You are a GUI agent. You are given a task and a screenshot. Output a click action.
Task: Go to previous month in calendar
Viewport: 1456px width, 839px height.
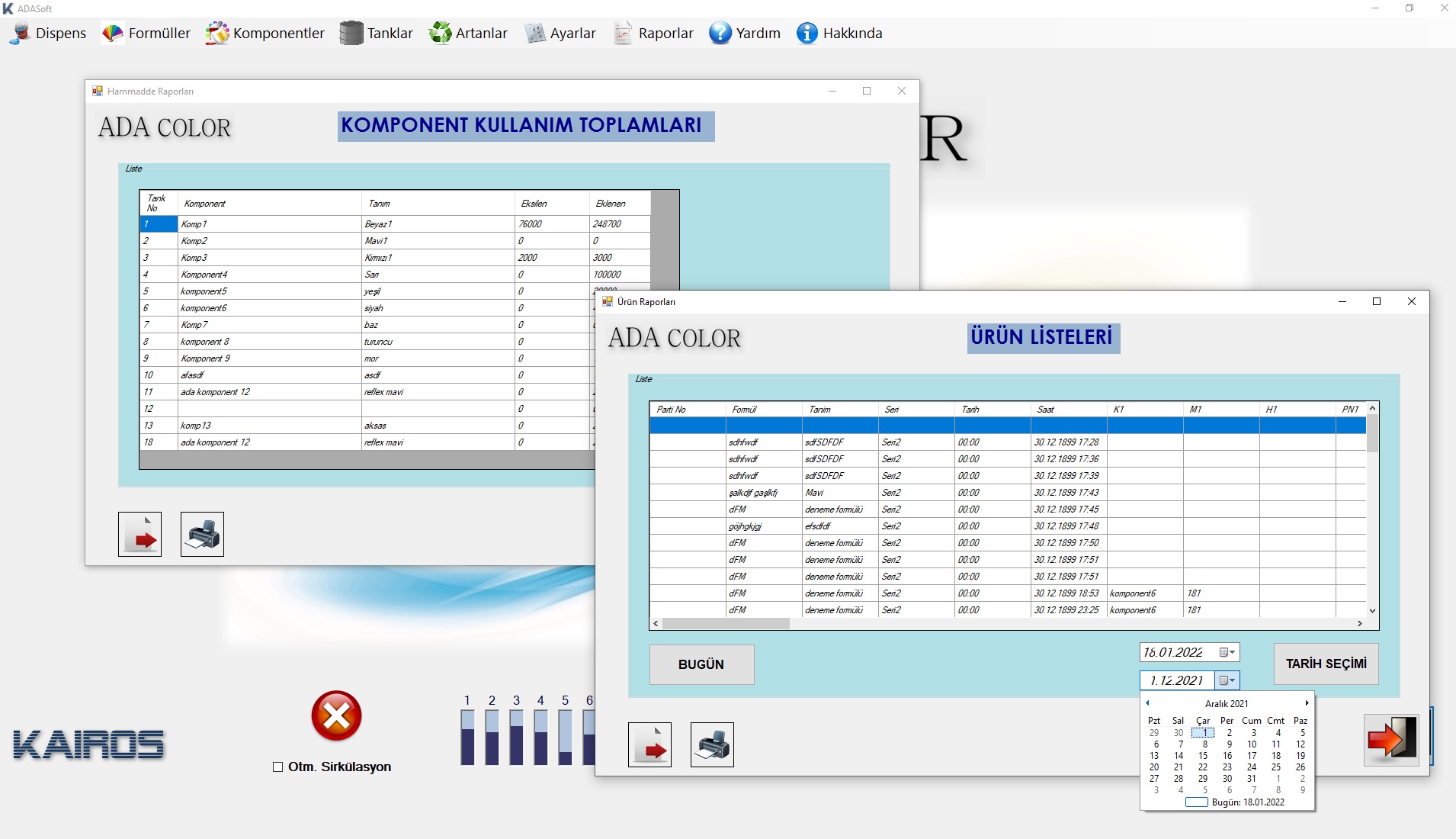(1148, 703)
